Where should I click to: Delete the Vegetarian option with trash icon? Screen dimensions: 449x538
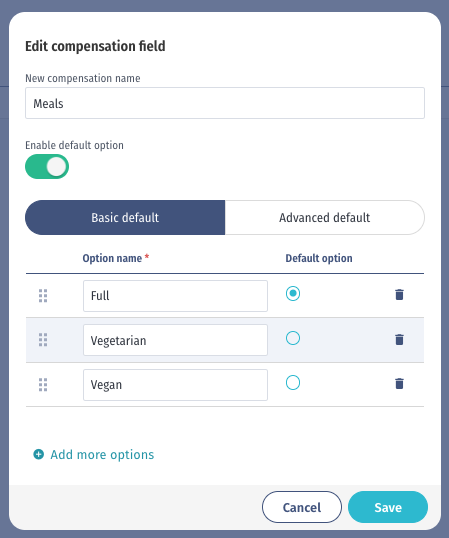point(399,339)
